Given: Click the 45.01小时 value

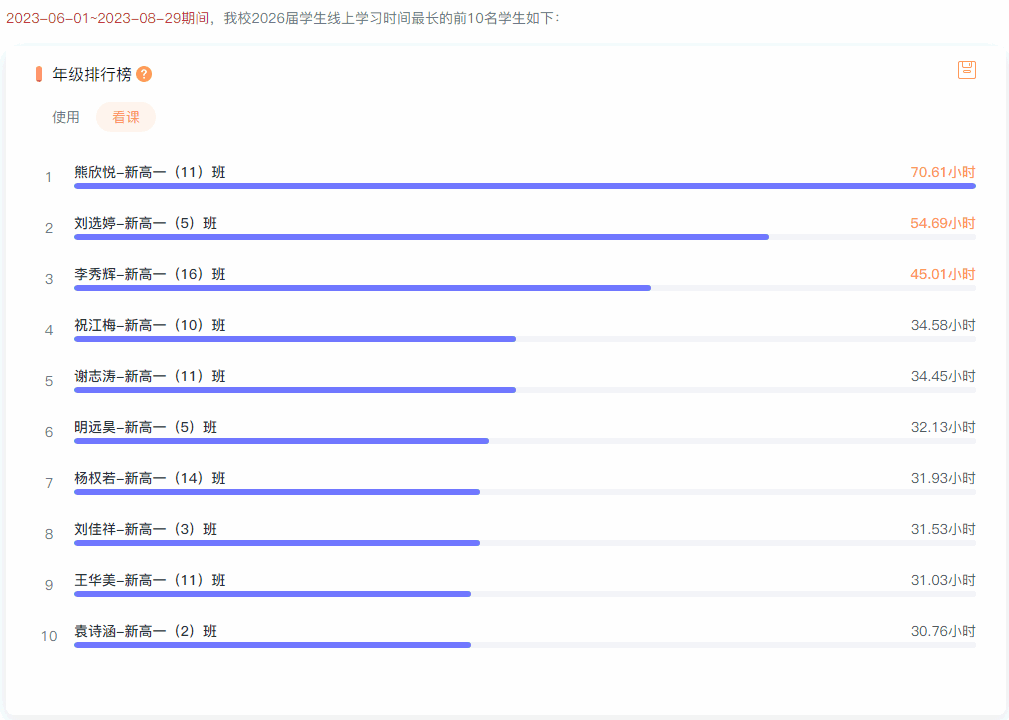Looking at the screenshot, I should (x=943, y=274).
